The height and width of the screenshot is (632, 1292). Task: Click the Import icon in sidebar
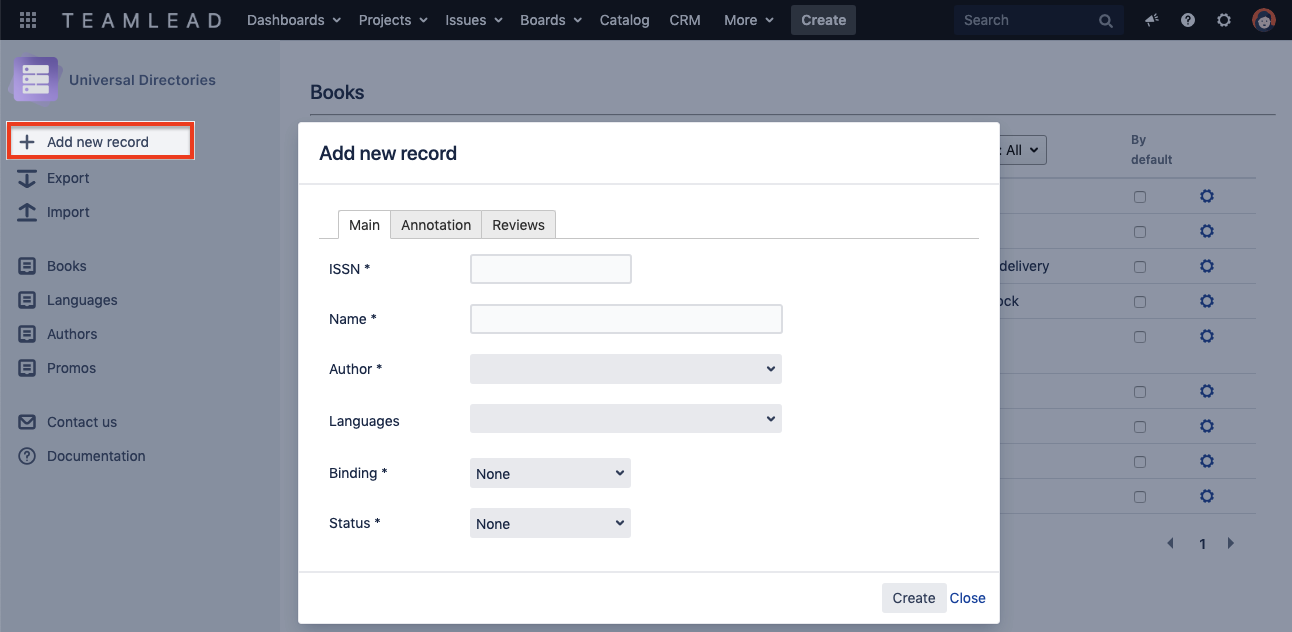coord(28,212)
